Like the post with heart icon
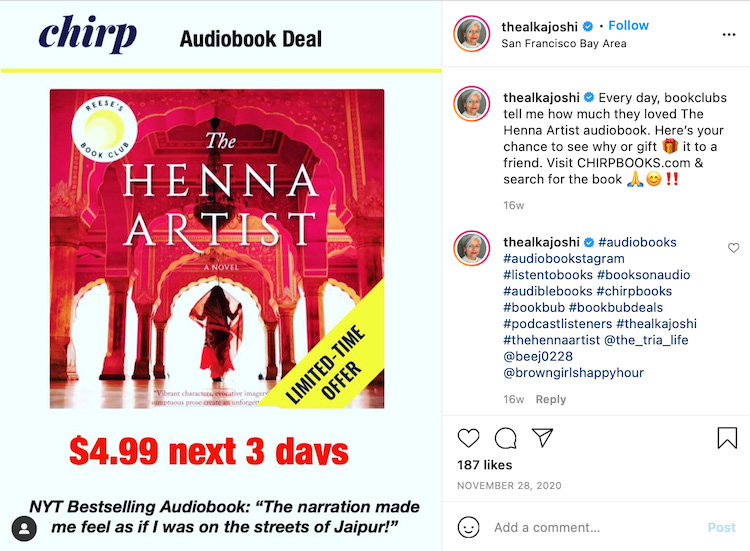 click(468, 438)
